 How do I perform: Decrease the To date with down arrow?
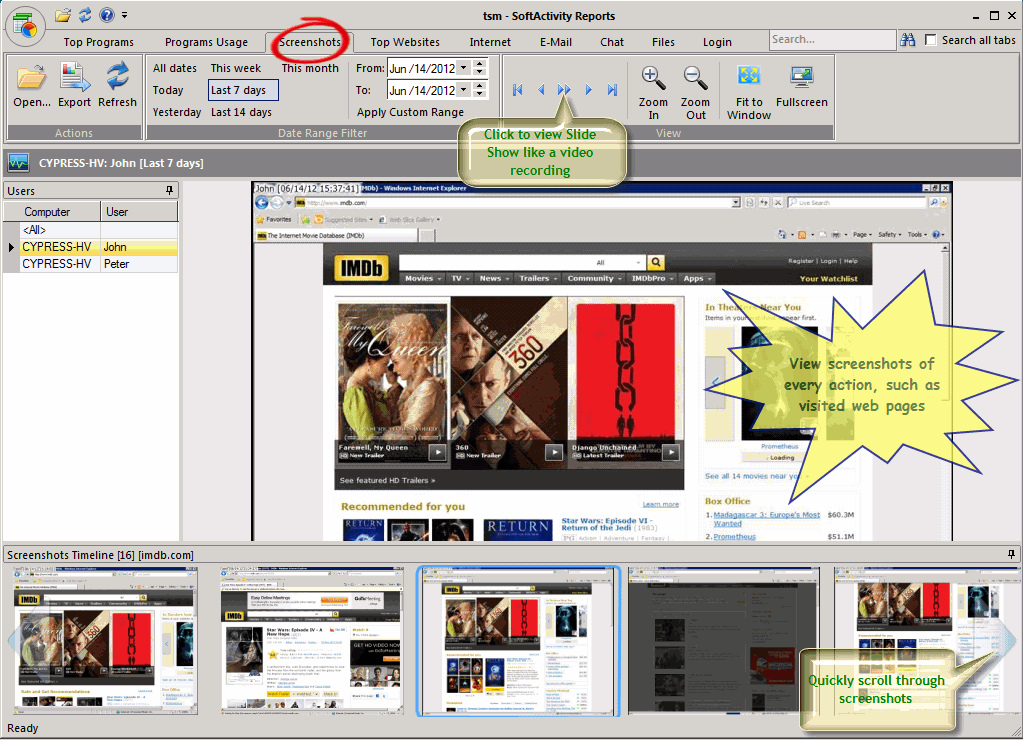[480, 94]
